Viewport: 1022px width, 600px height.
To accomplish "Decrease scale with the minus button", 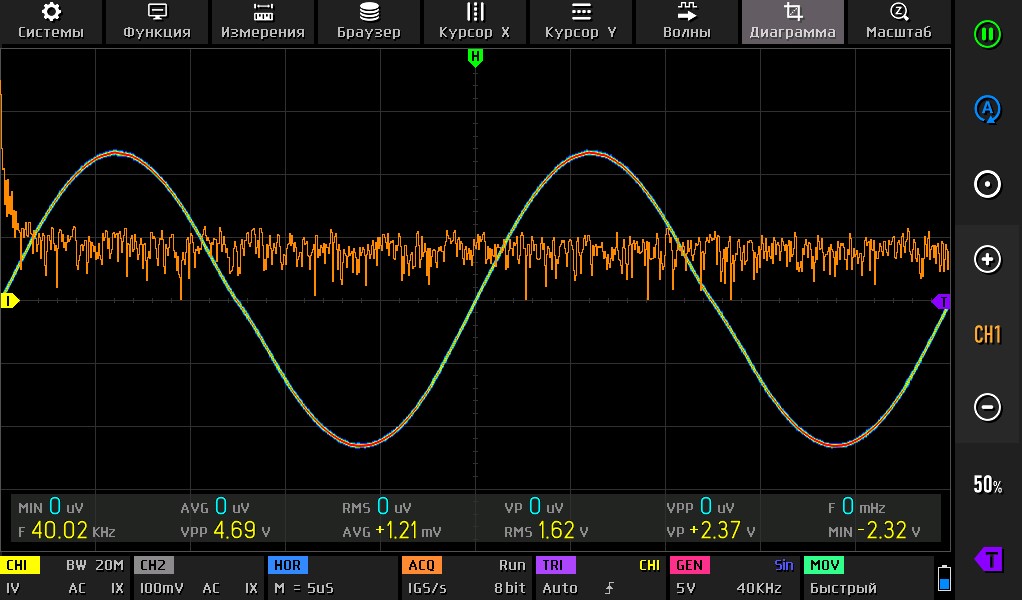I will click(x=987, y=407).
